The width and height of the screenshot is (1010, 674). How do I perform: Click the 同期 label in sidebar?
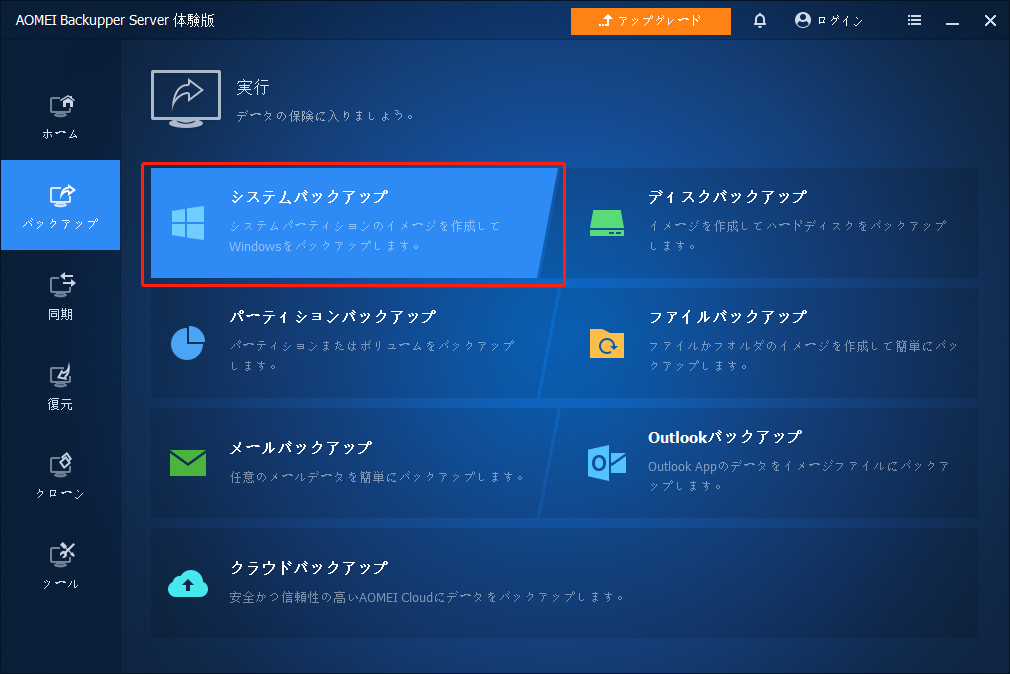pyautogui.click(x=61, y=314)
